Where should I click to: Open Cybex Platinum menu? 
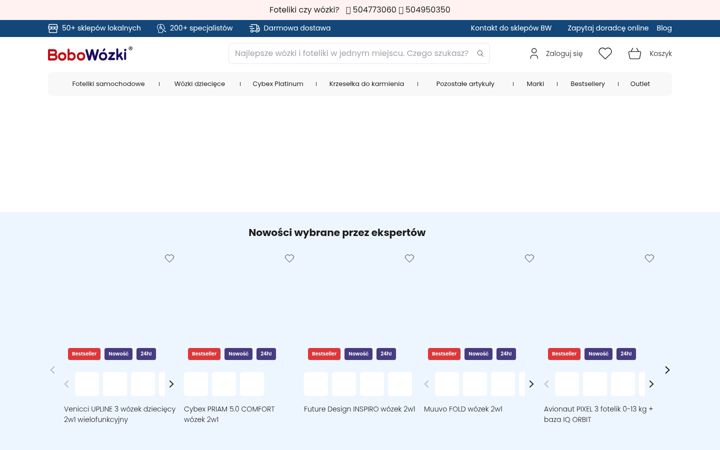tap(278, 84)
